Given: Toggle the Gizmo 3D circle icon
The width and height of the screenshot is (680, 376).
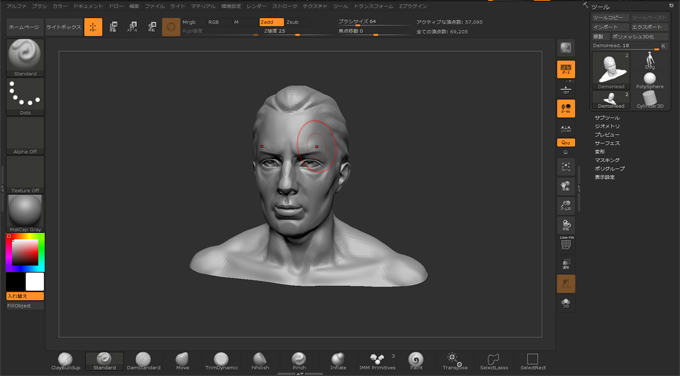Looking at the screenshot, I should (171, 27).
